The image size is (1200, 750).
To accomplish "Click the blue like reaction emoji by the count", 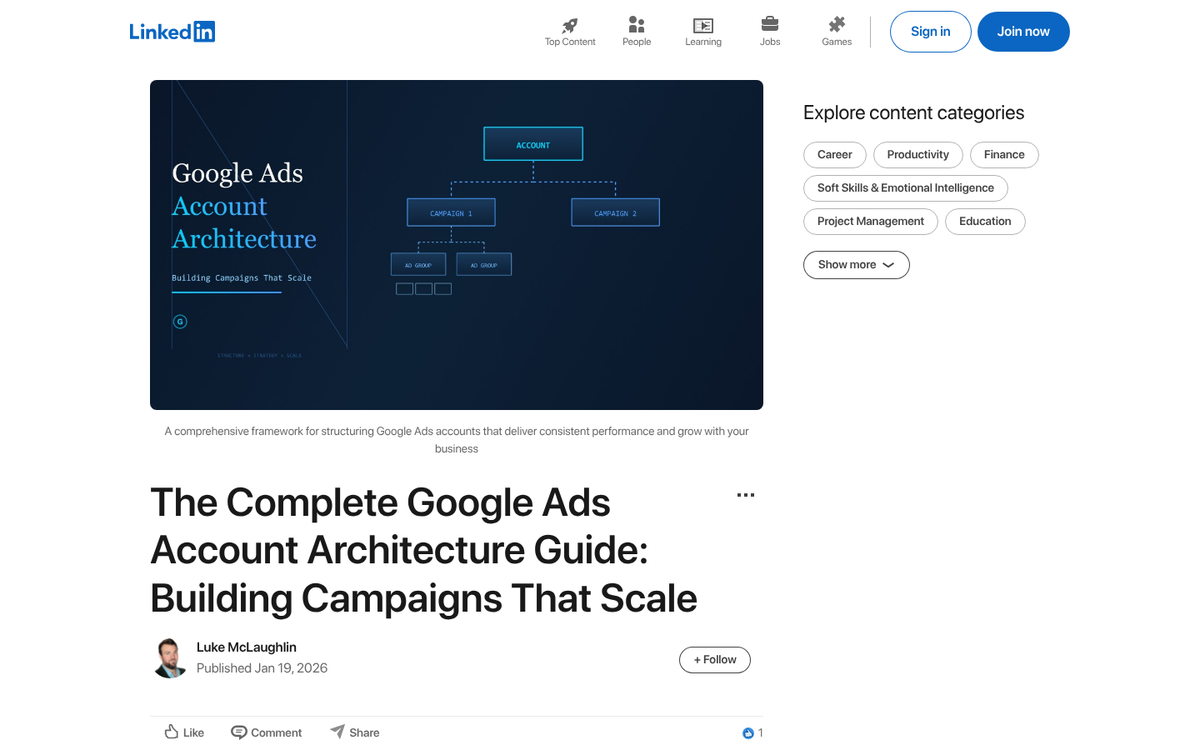I will (x=746, y=732).
